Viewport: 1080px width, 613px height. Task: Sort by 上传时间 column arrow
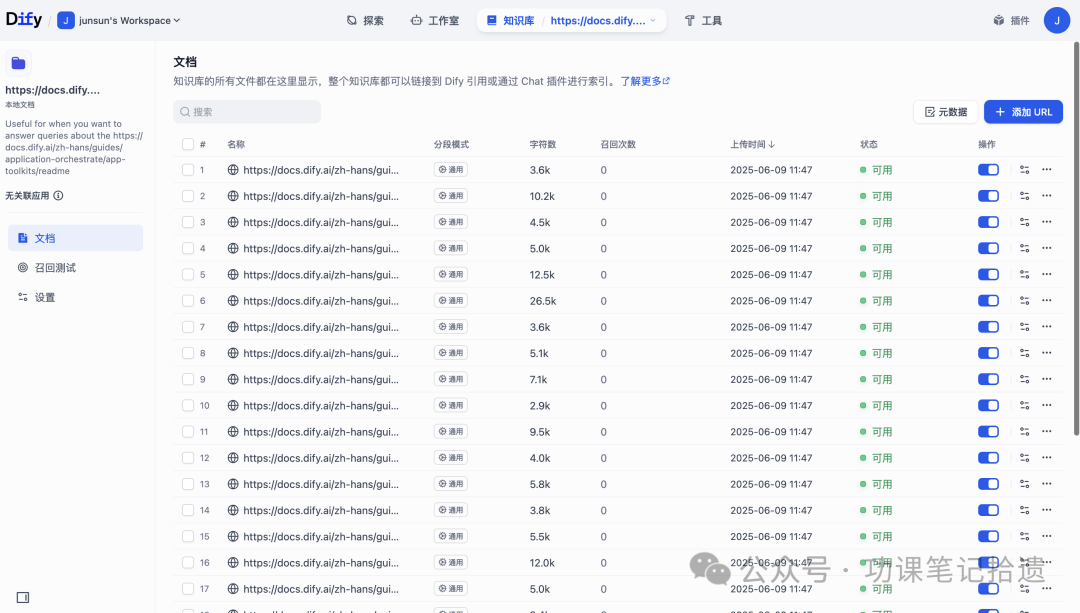click(x=771, y=144)
